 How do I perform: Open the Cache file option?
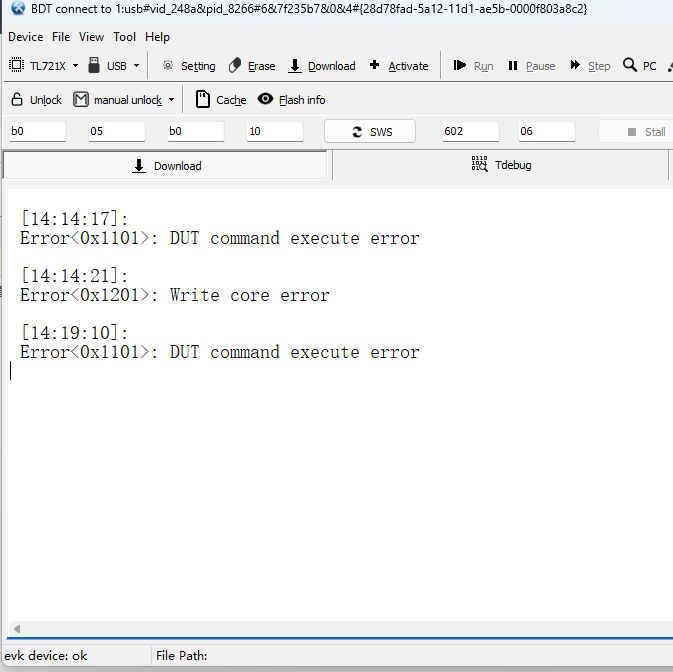click(x=203, y=100)
